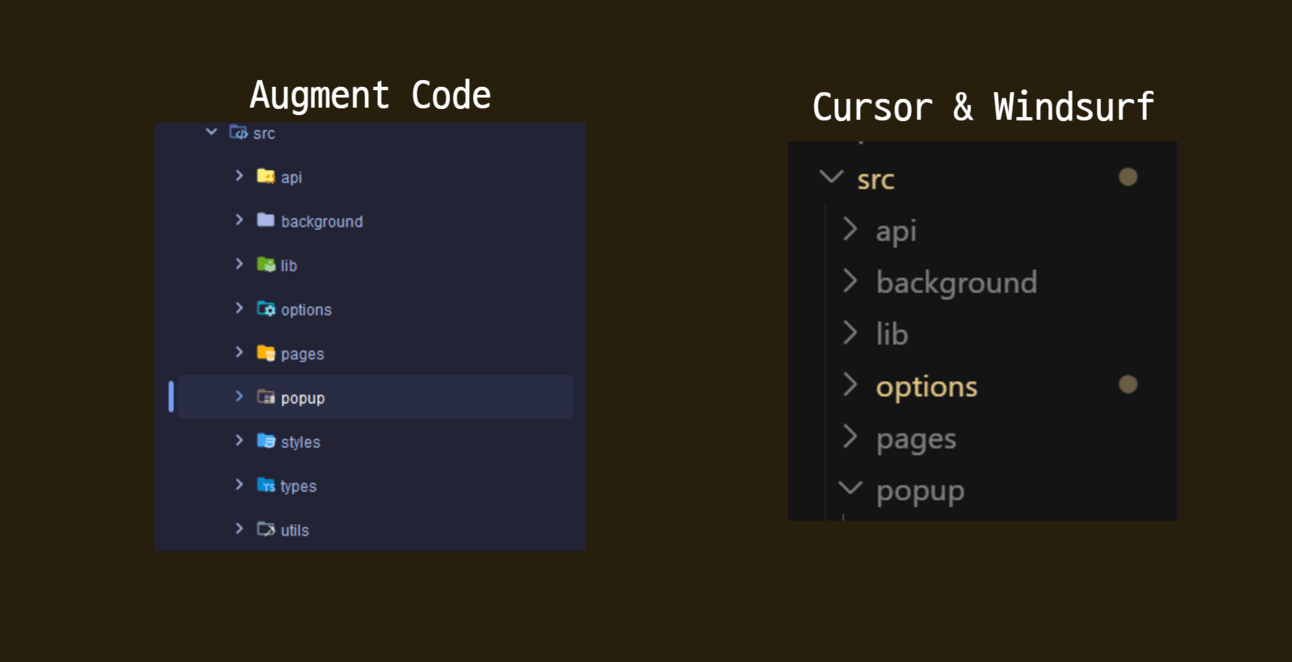Click the TS types folder icon in Augment Code
The width and height of the screenshot is (1292, 662).
(x=265, y=485)
